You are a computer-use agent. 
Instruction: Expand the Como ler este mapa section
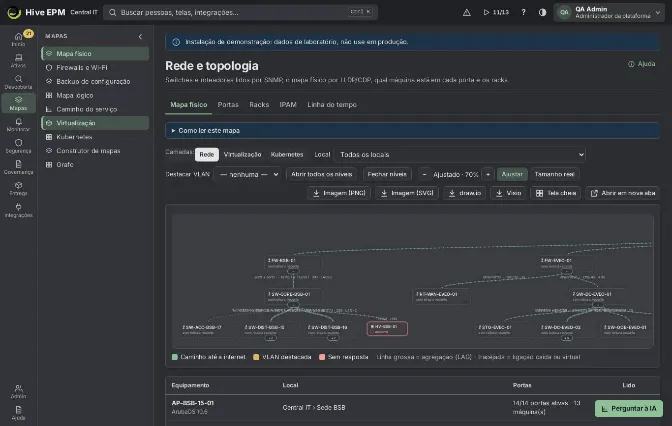[412, 130]
